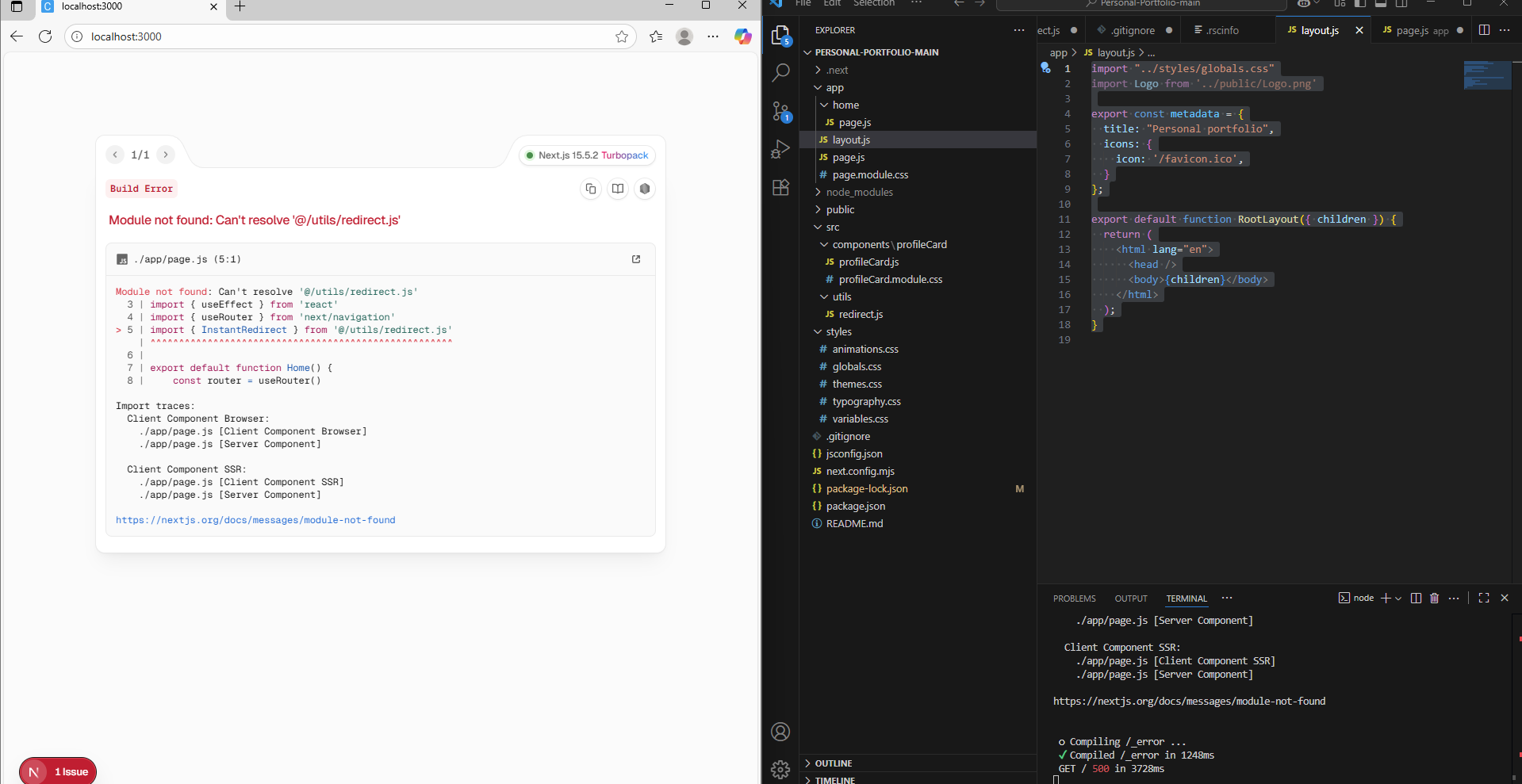Open ./app/page.js in editor icon
The width and height of the screenshot is (1522, 784).
(636, 259)
